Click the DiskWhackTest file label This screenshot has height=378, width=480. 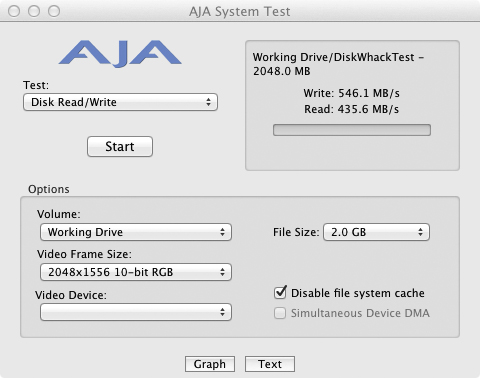click(x=338, y=64)
